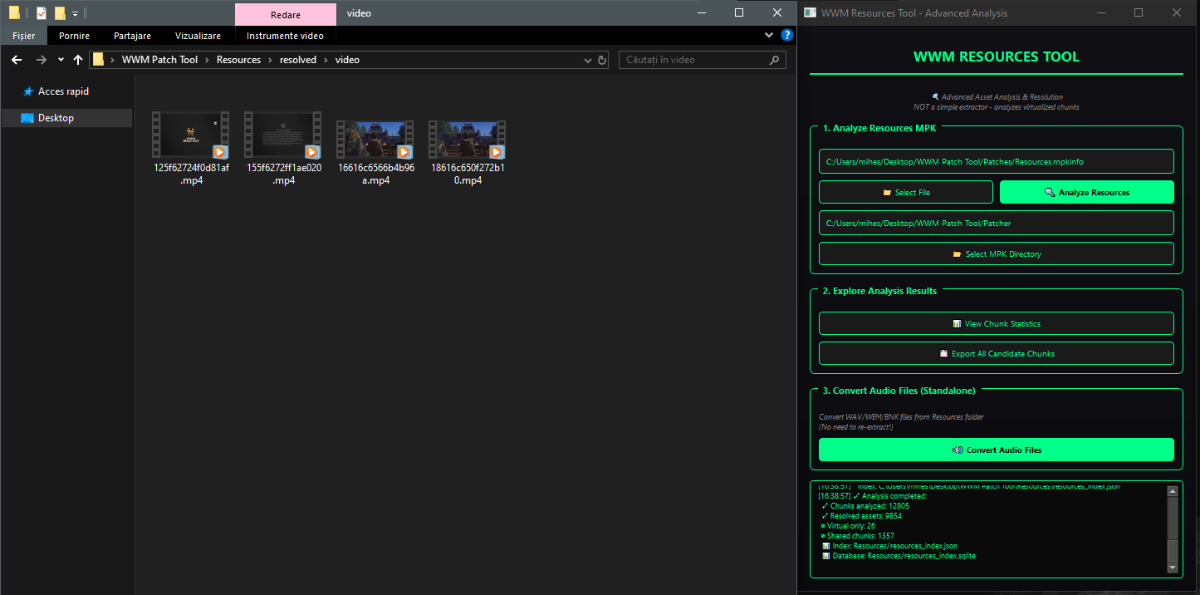Switch to the Vizualizare tab
Image resolution: width=1200 pixels, height=595 pixels.
point(198,36)
